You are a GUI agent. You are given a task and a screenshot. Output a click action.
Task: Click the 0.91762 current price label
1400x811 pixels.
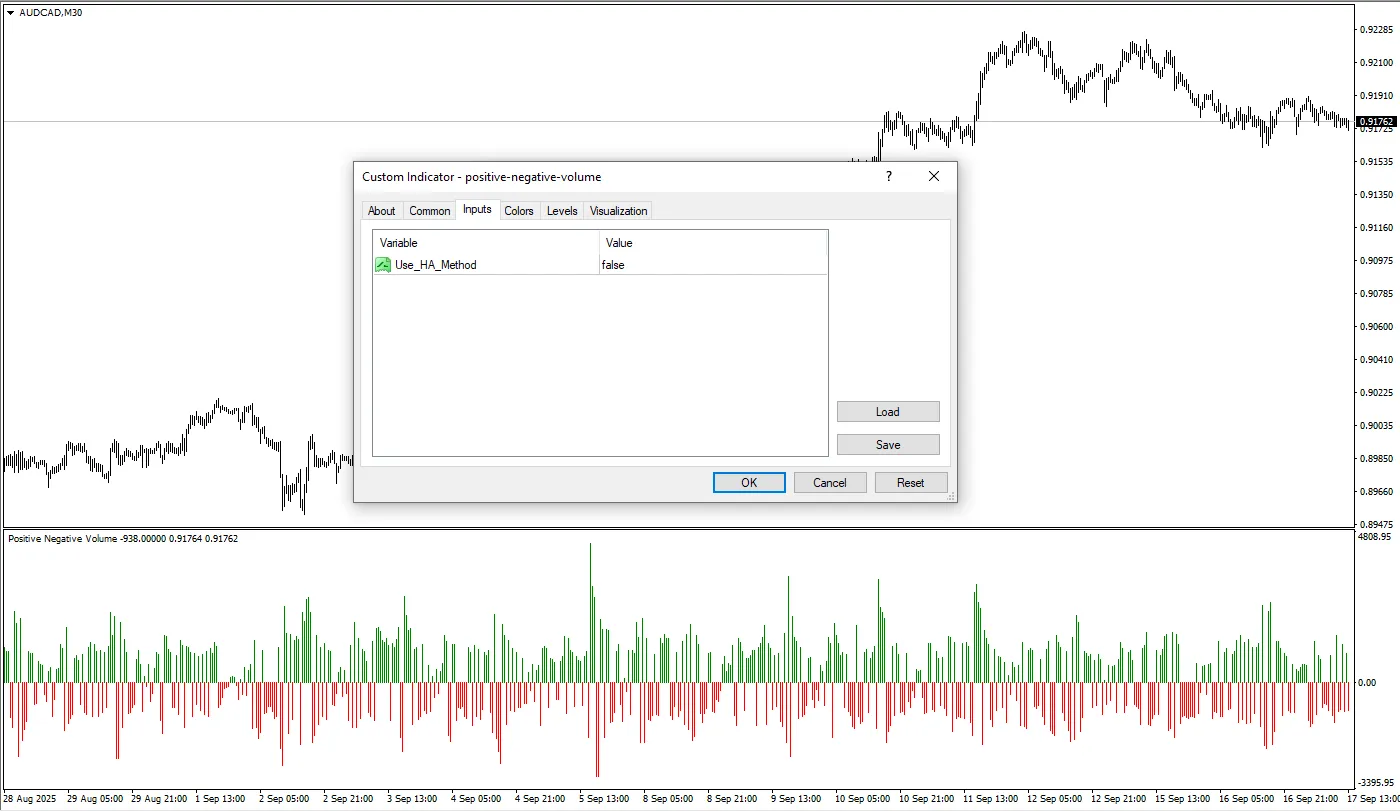[1377, 122]
